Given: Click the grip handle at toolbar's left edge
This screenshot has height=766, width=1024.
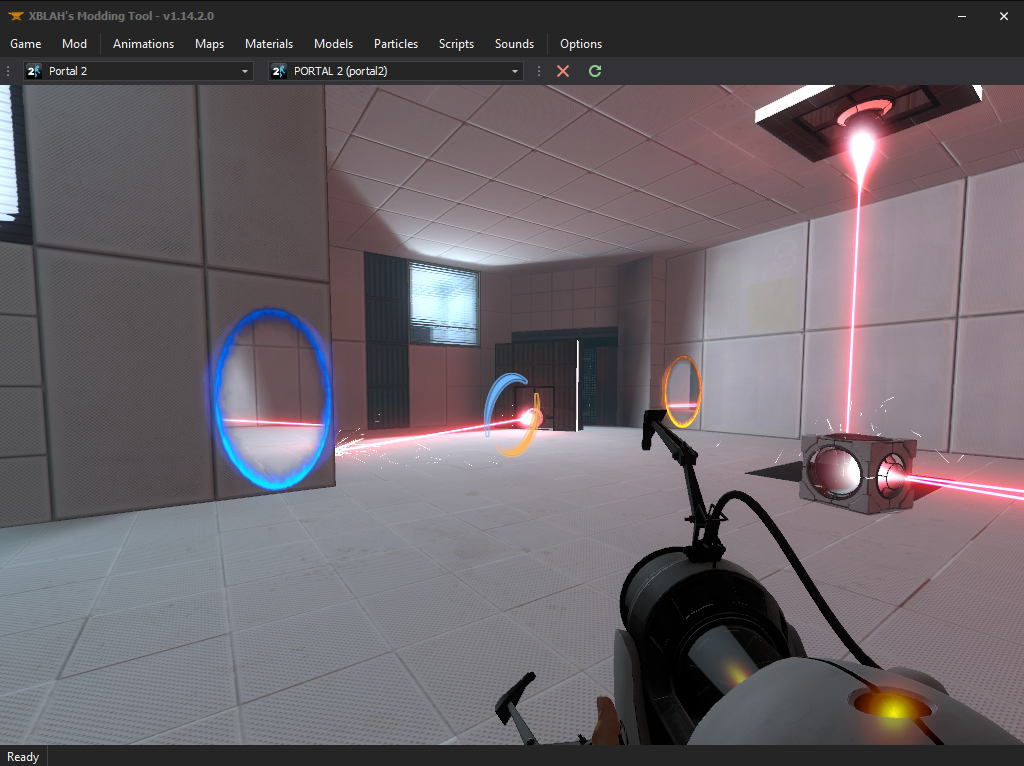Looking at the screenshot, I should pyautogui.click(x=8, y=71).
